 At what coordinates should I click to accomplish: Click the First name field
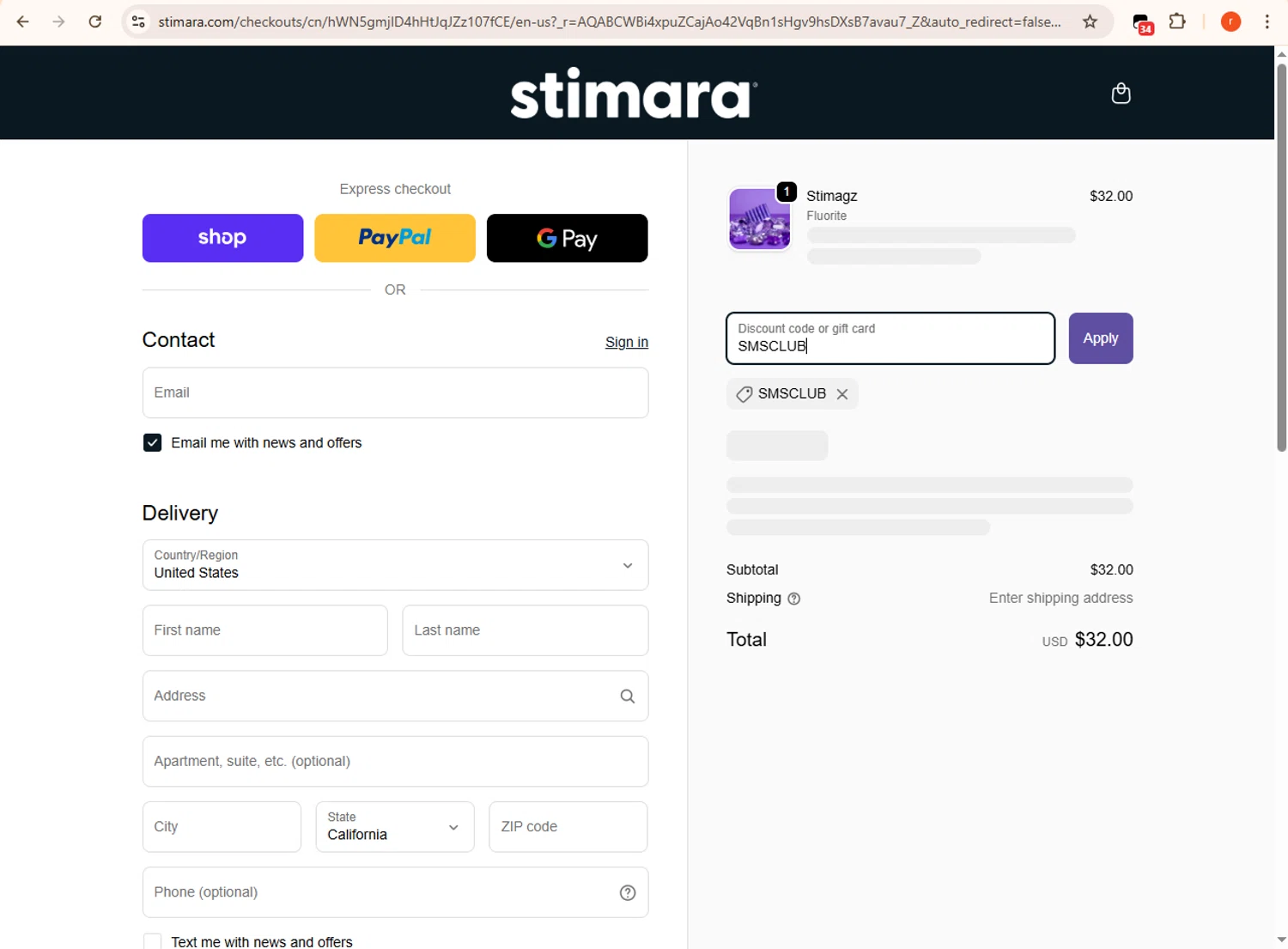pos(264,630)
